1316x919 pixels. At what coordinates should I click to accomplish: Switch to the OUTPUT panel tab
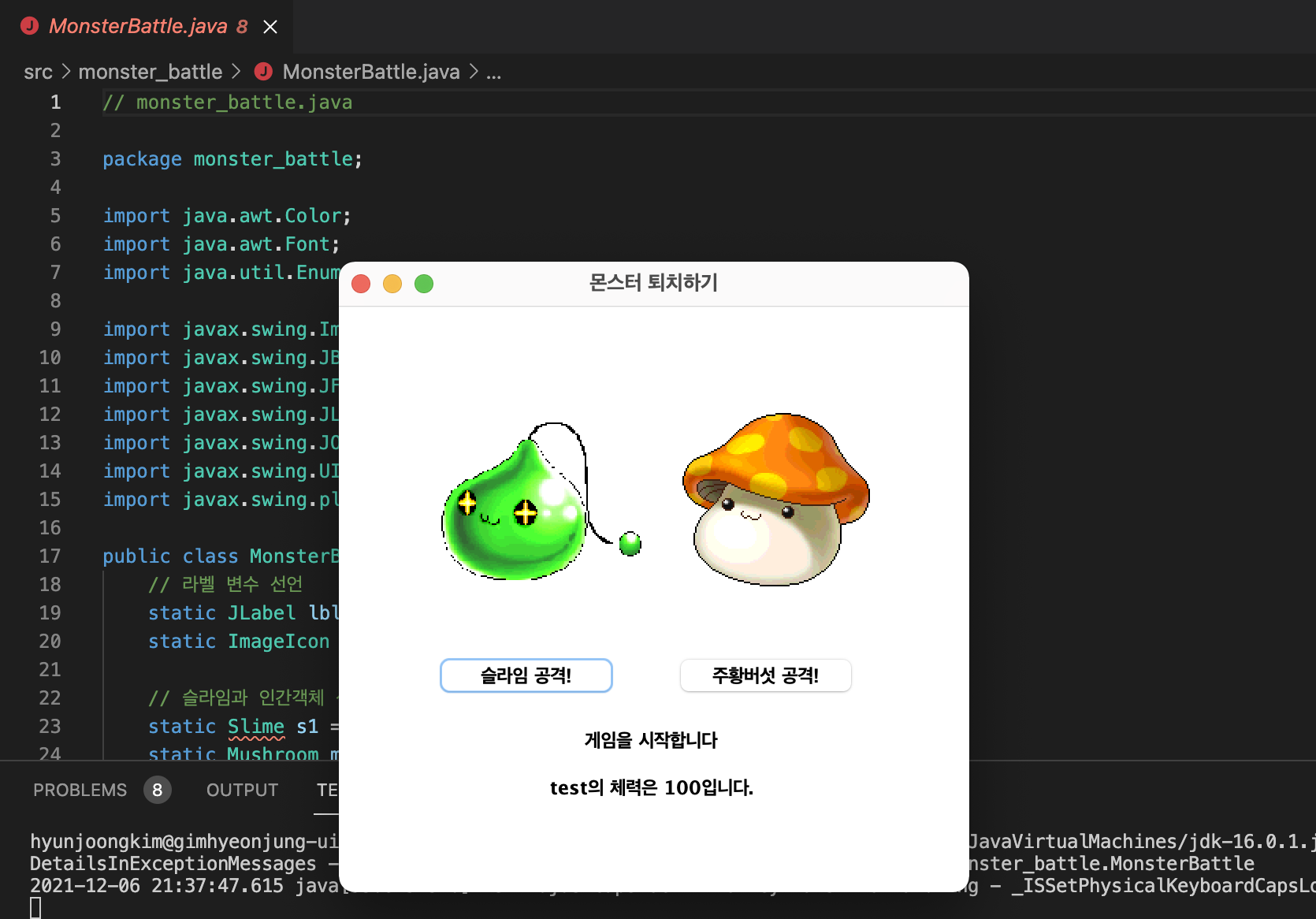click(242, 790)
